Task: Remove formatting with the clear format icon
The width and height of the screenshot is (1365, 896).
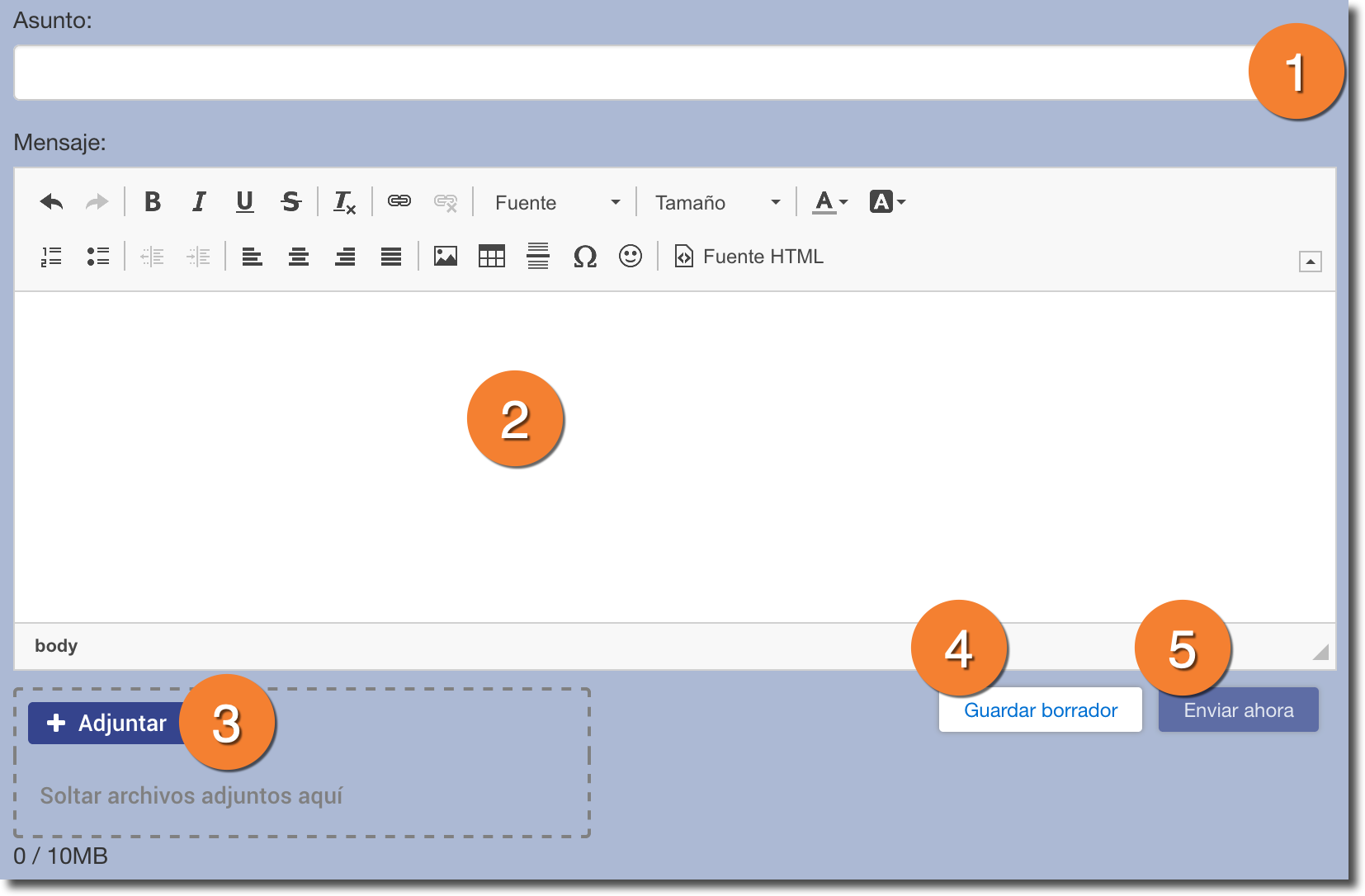Action: (344, 202)
